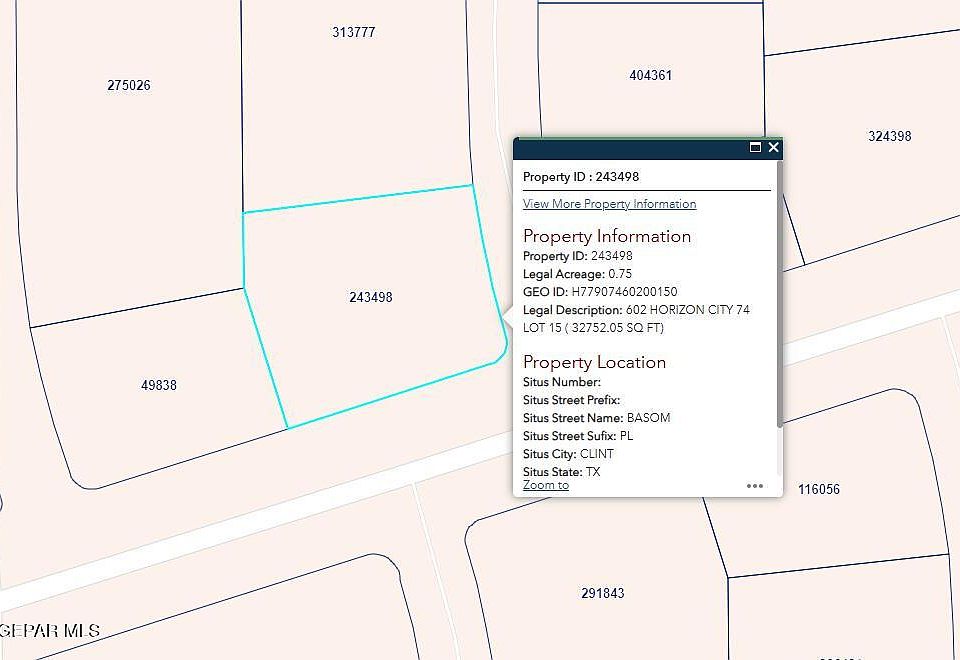Click Situs Street Name: BASOM line
Viewport: 960px width, 660px height.
coord(596,418)
